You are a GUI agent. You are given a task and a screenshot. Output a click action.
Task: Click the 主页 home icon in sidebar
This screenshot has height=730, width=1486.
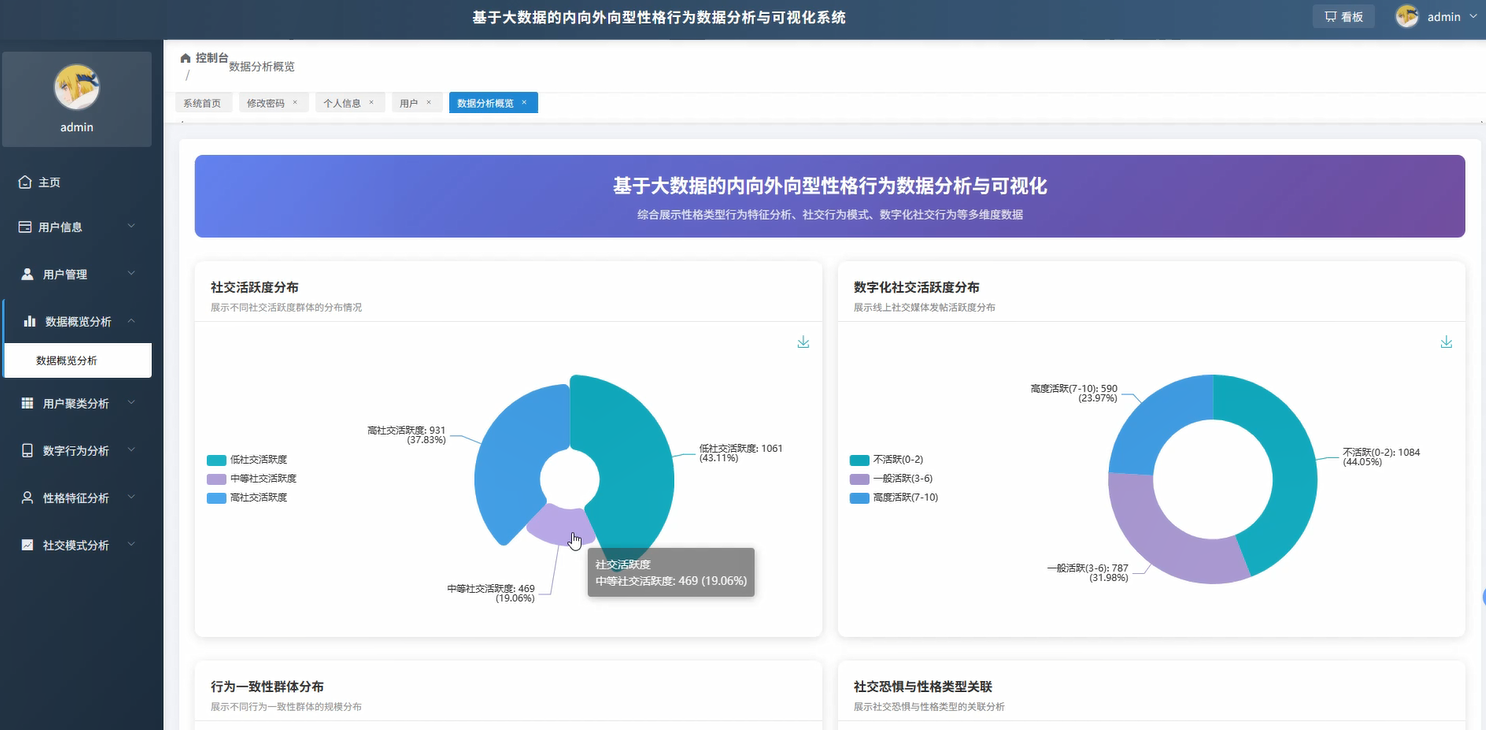[25, 183]
